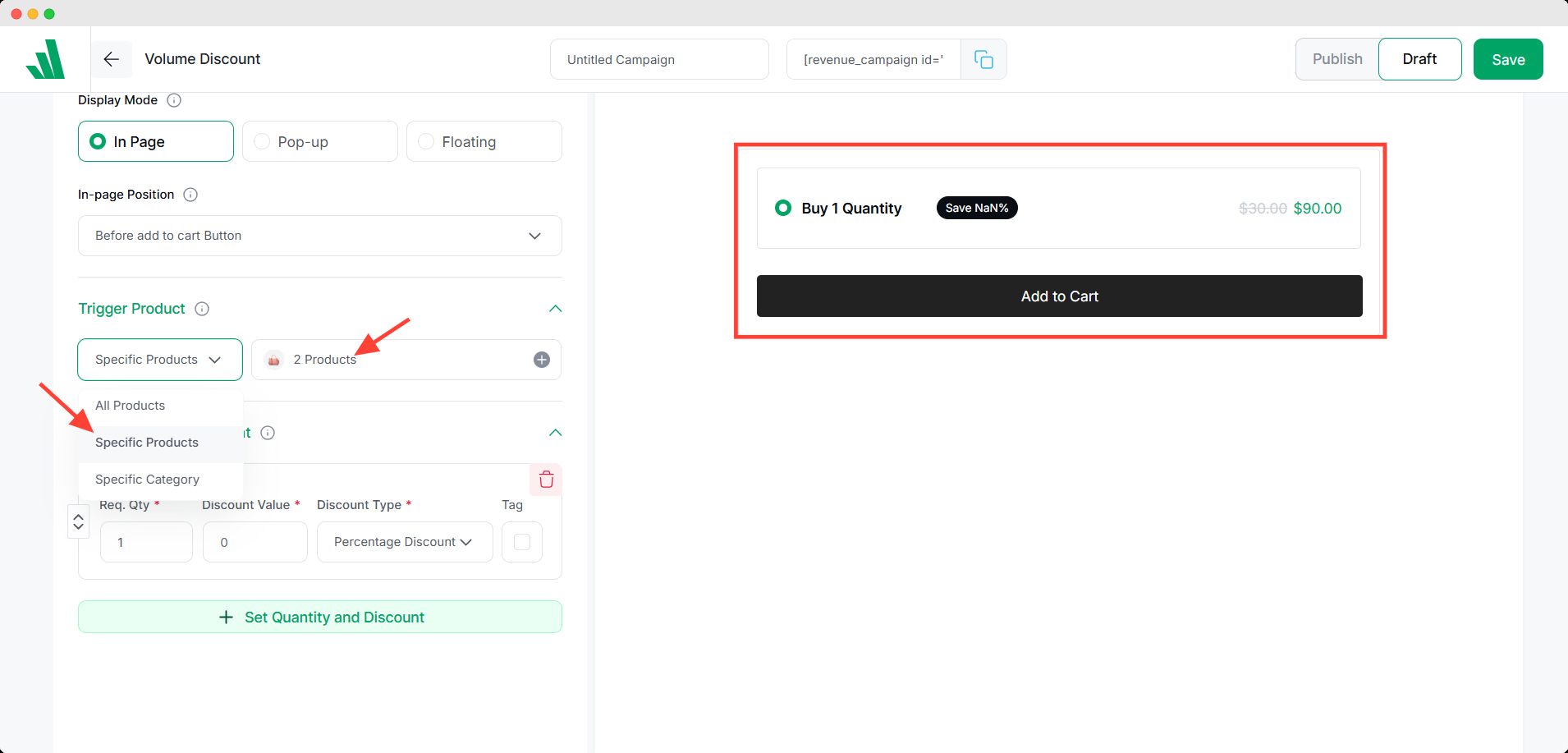Select the Buy 1 Quantity radio option
Screen dimensions: 1568x753
pos(783,208)
